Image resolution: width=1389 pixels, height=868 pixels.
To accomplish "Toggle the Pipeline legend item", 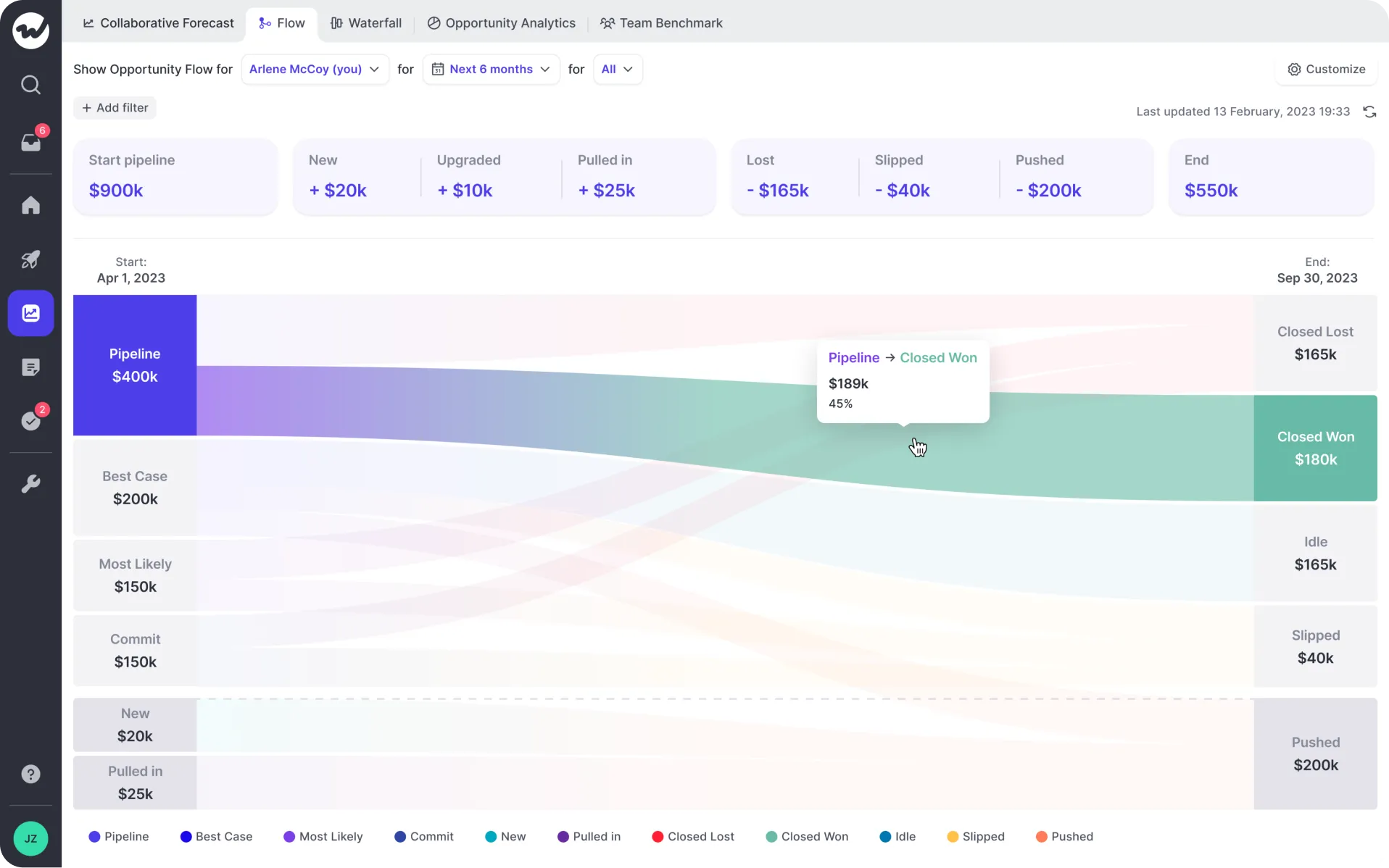I will coord(120,837).
